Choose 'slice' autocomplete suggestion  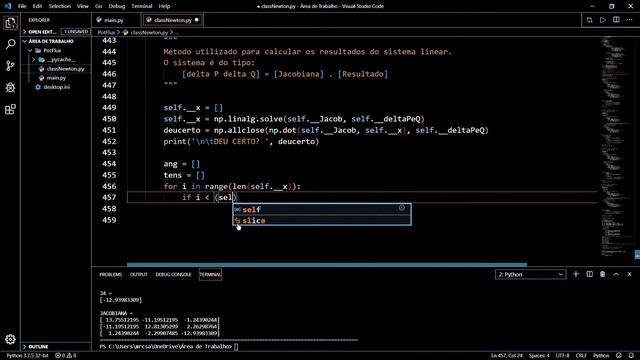(322, 220)
